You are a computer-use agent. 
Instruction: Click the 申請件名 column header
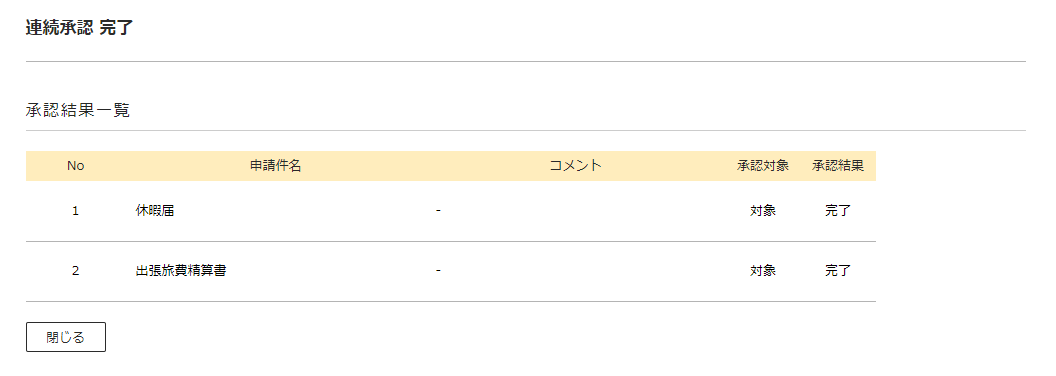(x=275, y=166)
